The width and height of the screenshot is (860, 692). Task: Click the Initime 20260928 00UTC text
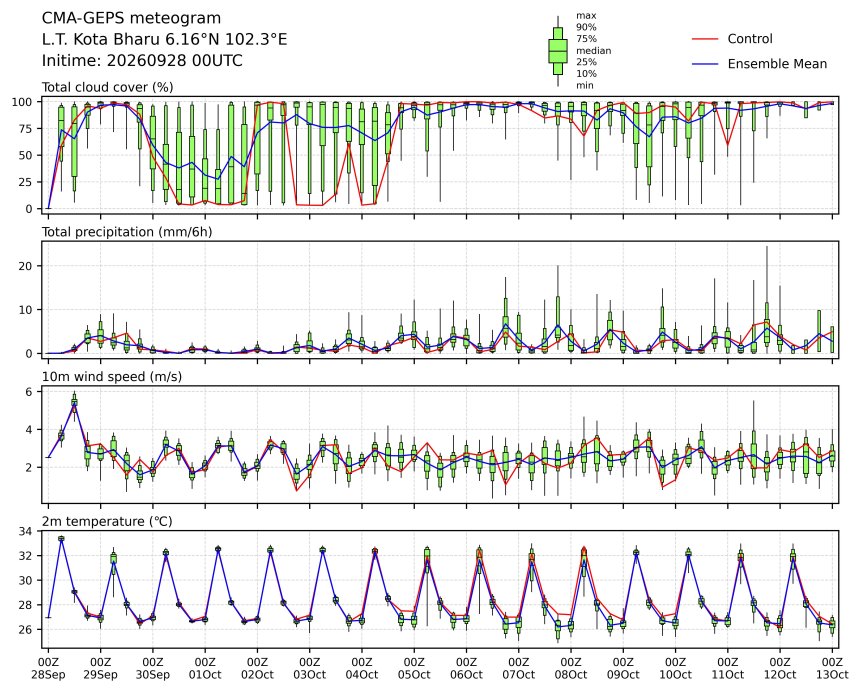[x=142, y=60]
